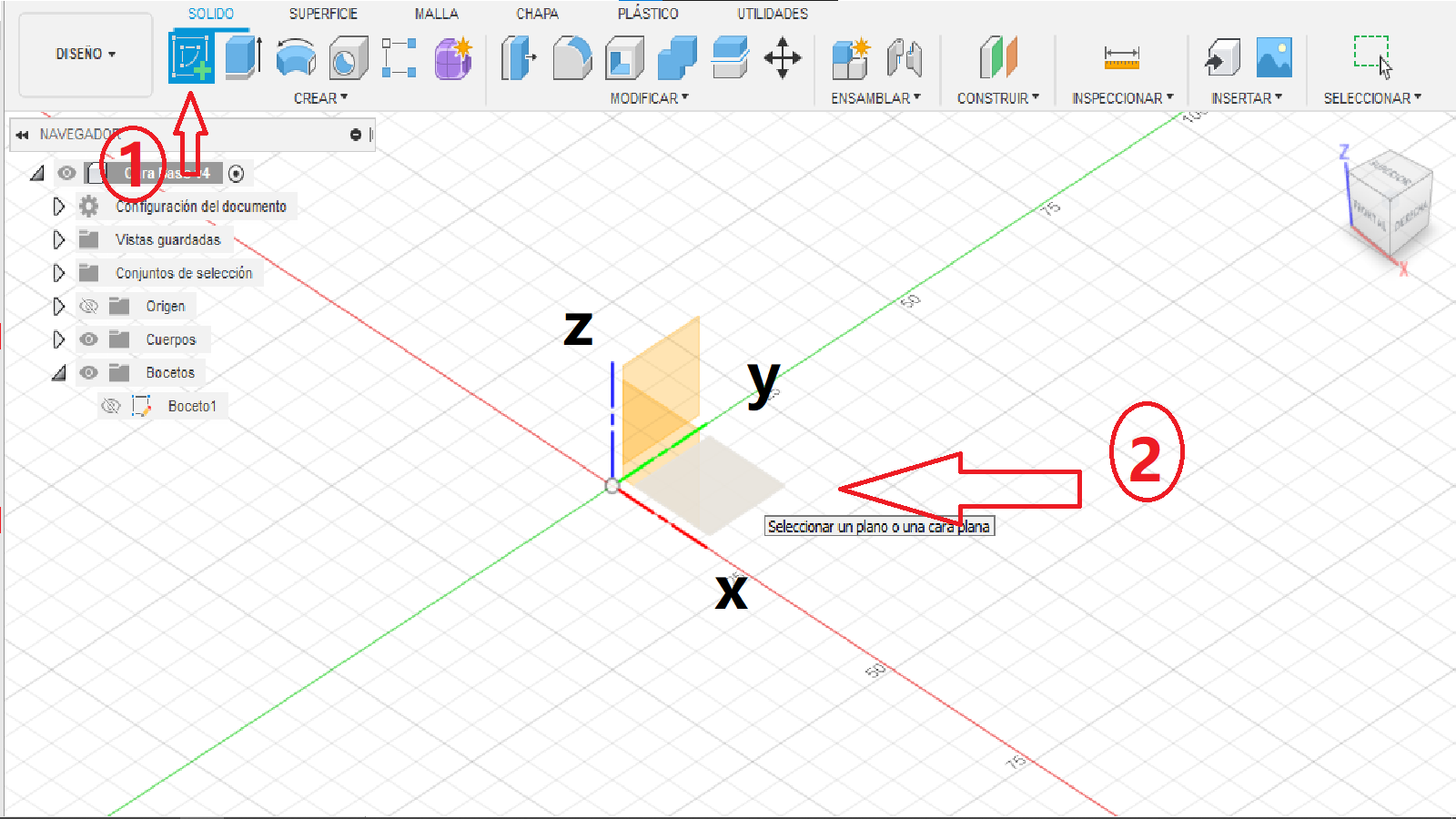Screen dimensions: 1456x819
Task: Toggle visibility of the Origen folder
Action: point(88,306)
